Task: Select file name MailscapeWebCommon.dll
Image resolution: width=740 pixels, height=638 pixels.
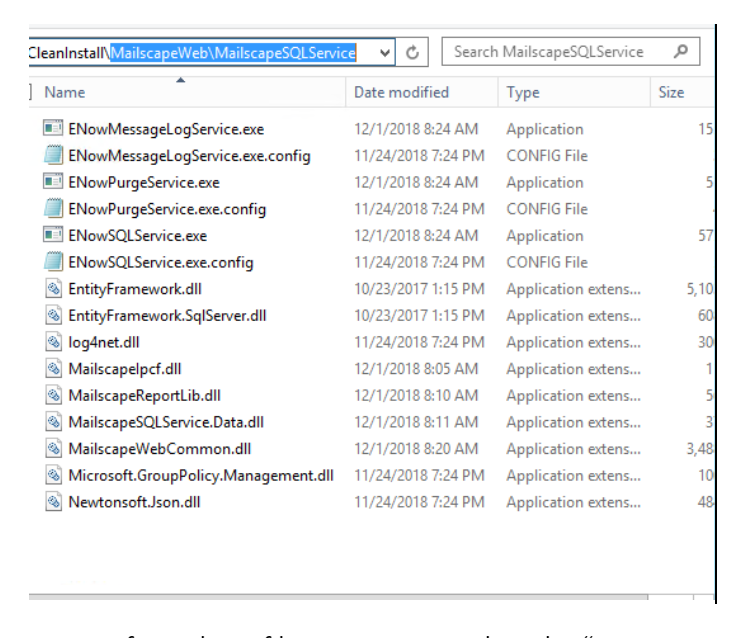Action: (160, 449)
